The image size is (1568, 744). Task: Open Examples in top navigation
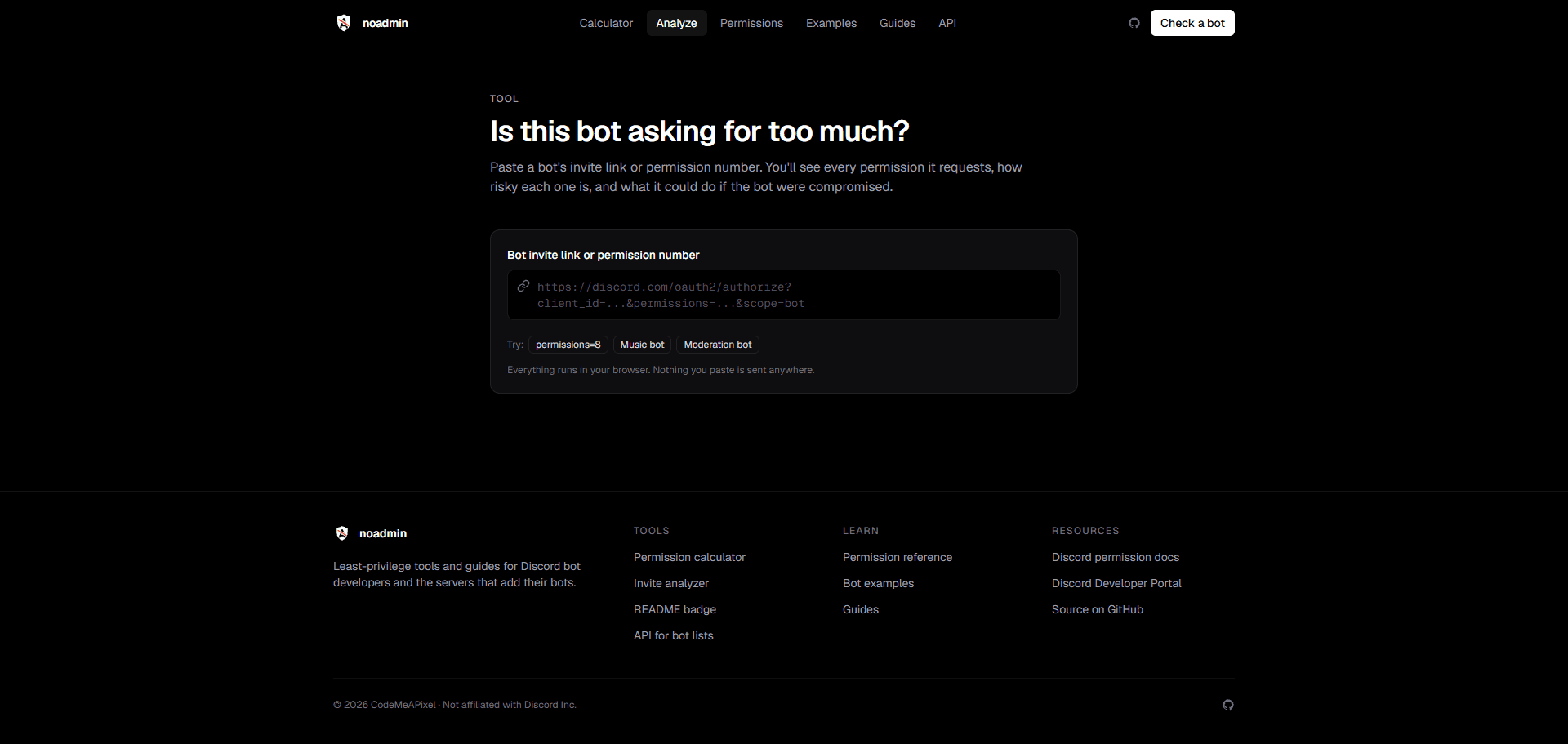point(831,23)
